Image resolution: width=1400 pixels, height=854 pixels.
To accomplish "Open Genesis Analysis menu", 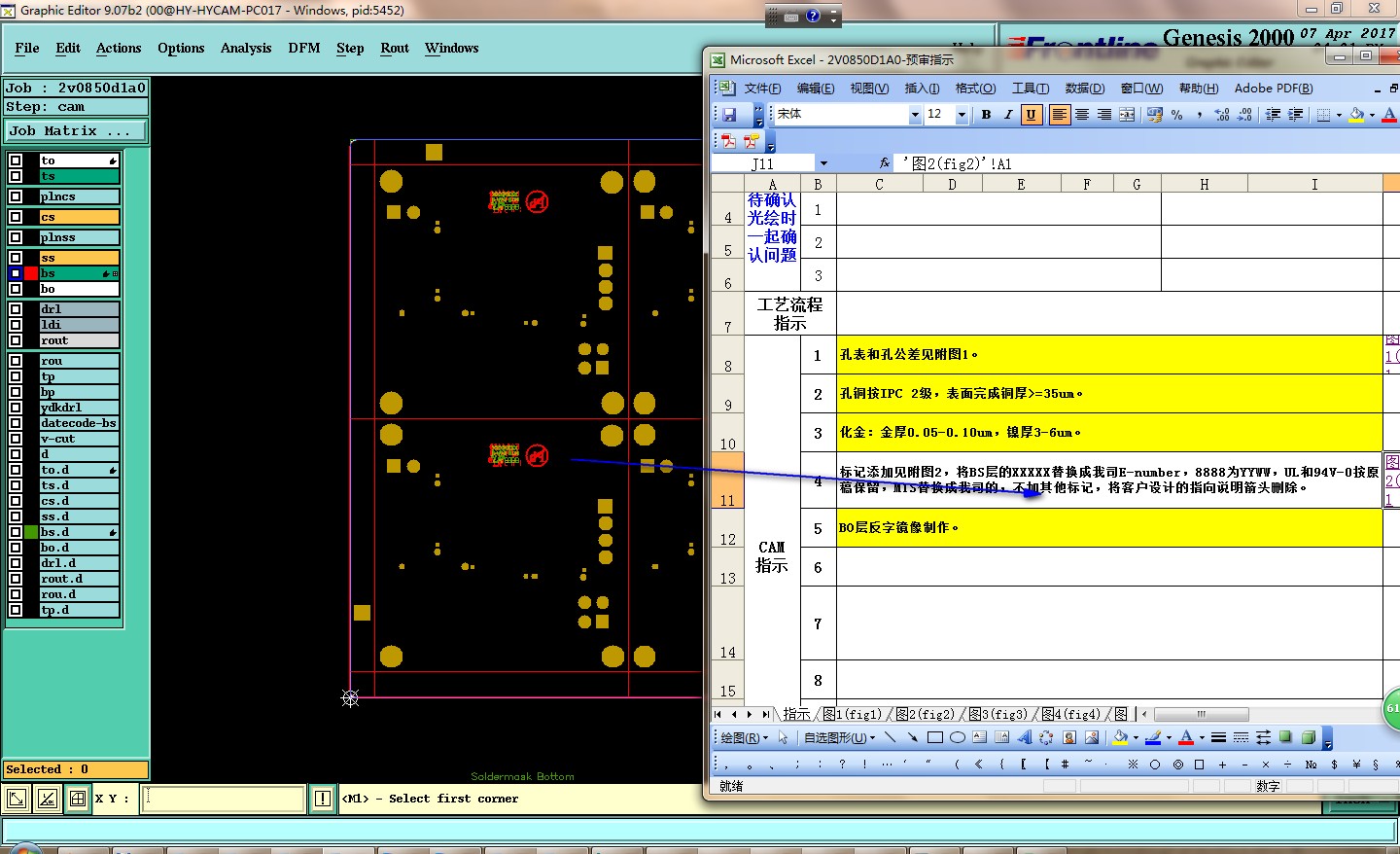I will click(x=246, y=48).
